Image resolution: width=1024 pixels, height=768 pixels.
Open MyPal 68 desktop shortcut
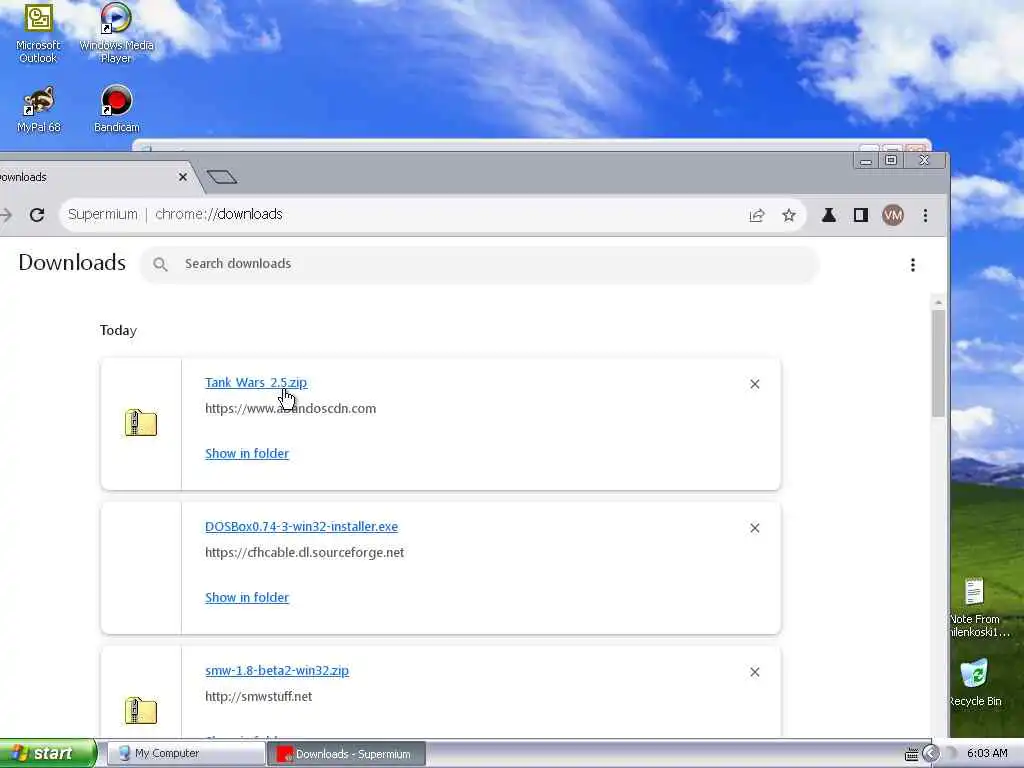(x=39, y=110)
